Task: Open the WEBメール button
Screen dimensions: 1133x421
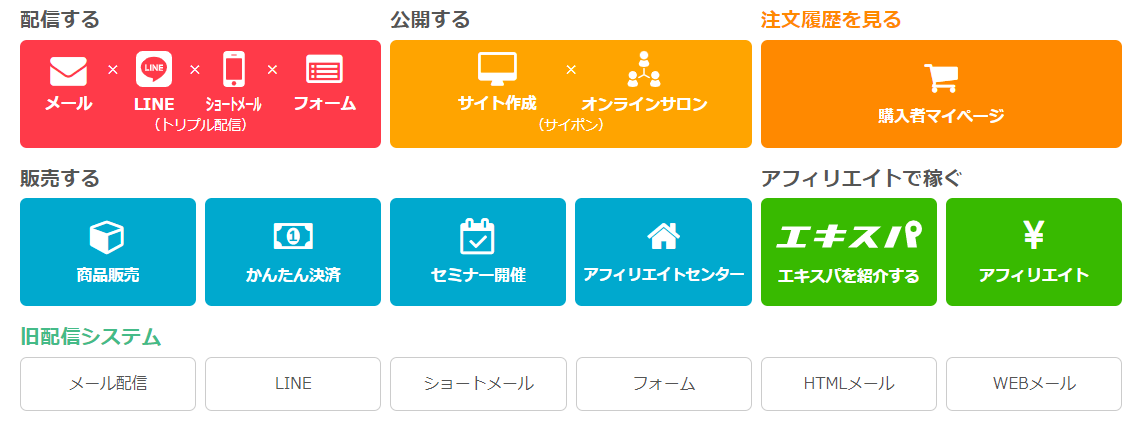Action: click(x=1034, y=383)
